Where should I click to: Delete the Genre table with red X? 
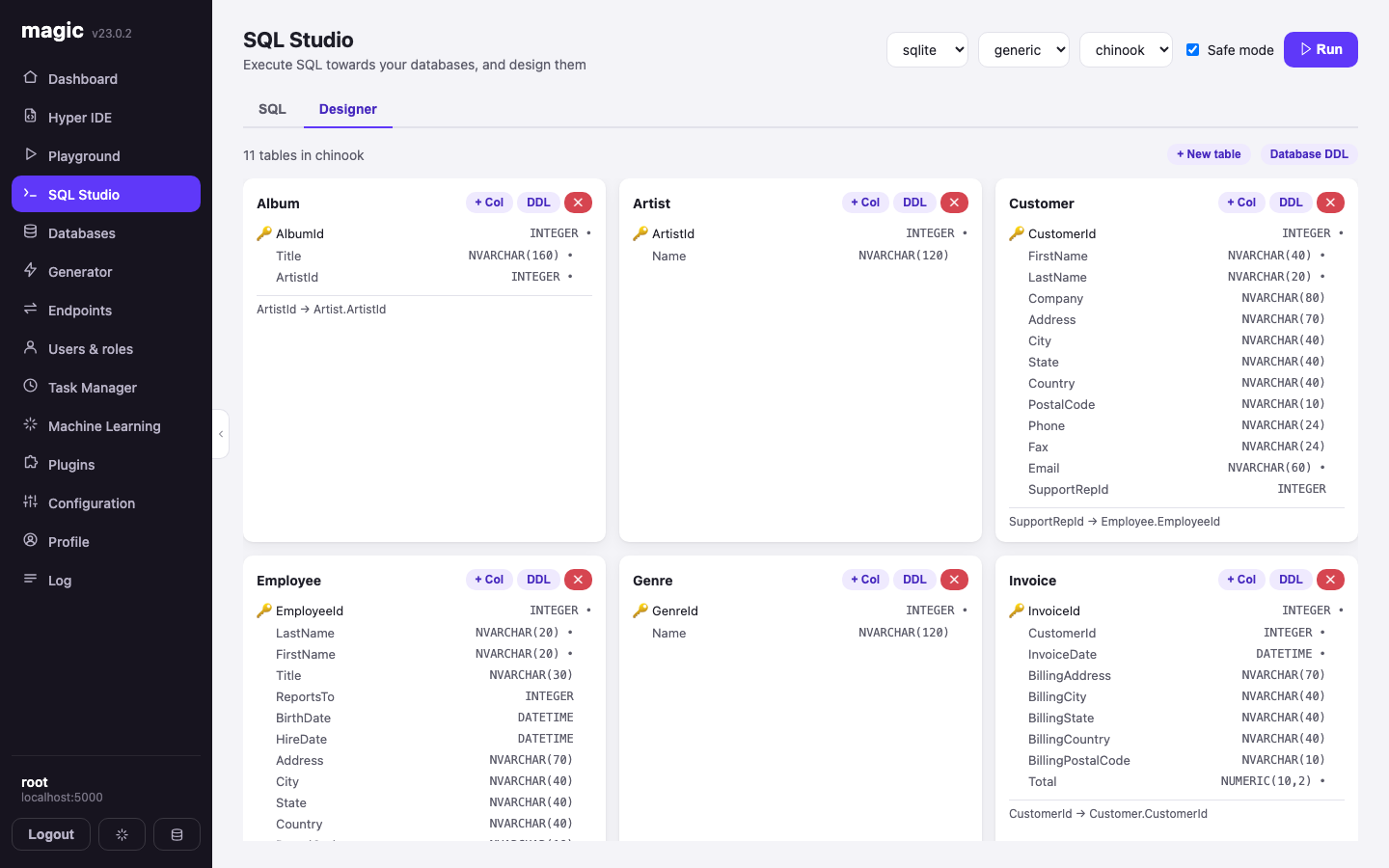coord(954,580)
